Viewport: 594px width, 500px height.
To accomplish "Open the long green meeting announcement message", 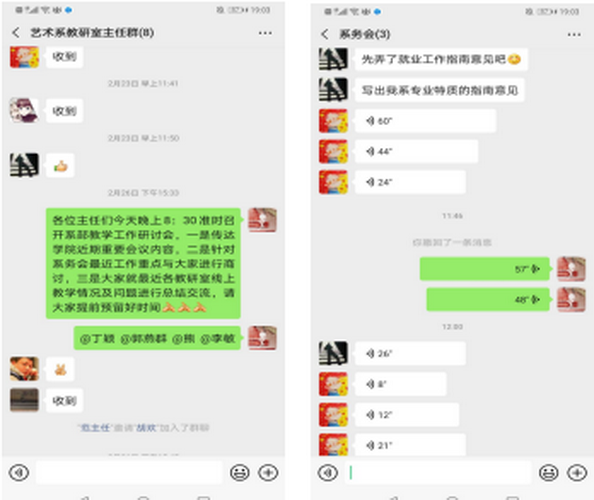I will tap(143, 263).
